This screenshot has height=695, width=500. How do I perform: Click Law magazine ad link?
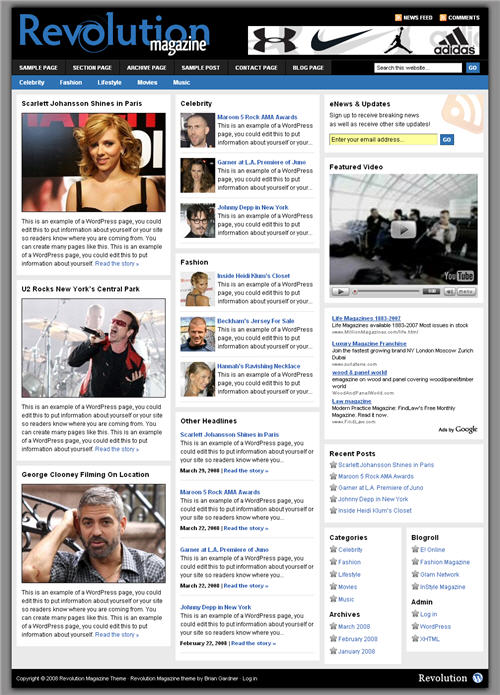(x=352, y=401)
